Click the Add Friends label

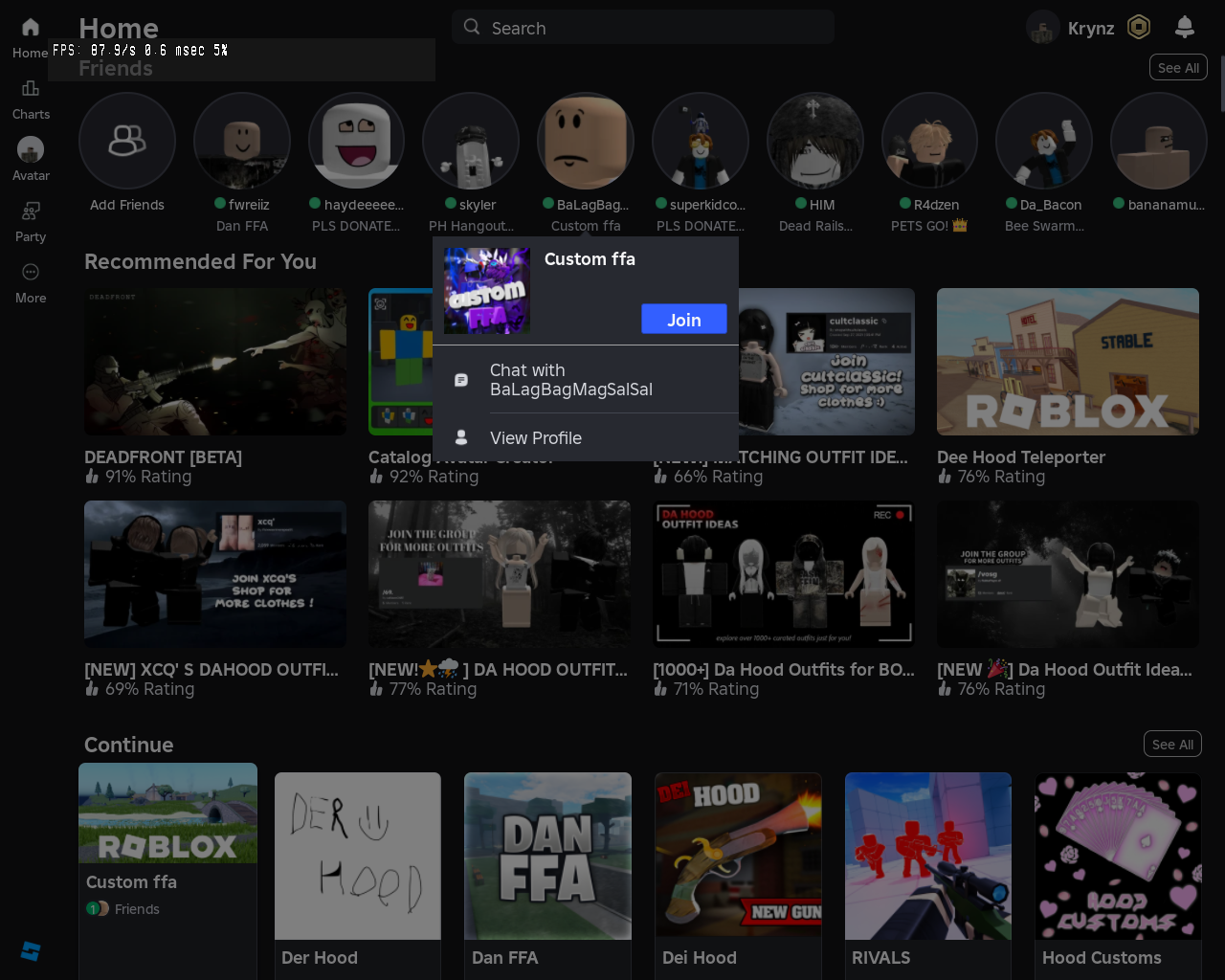click(x=127, y=205)
